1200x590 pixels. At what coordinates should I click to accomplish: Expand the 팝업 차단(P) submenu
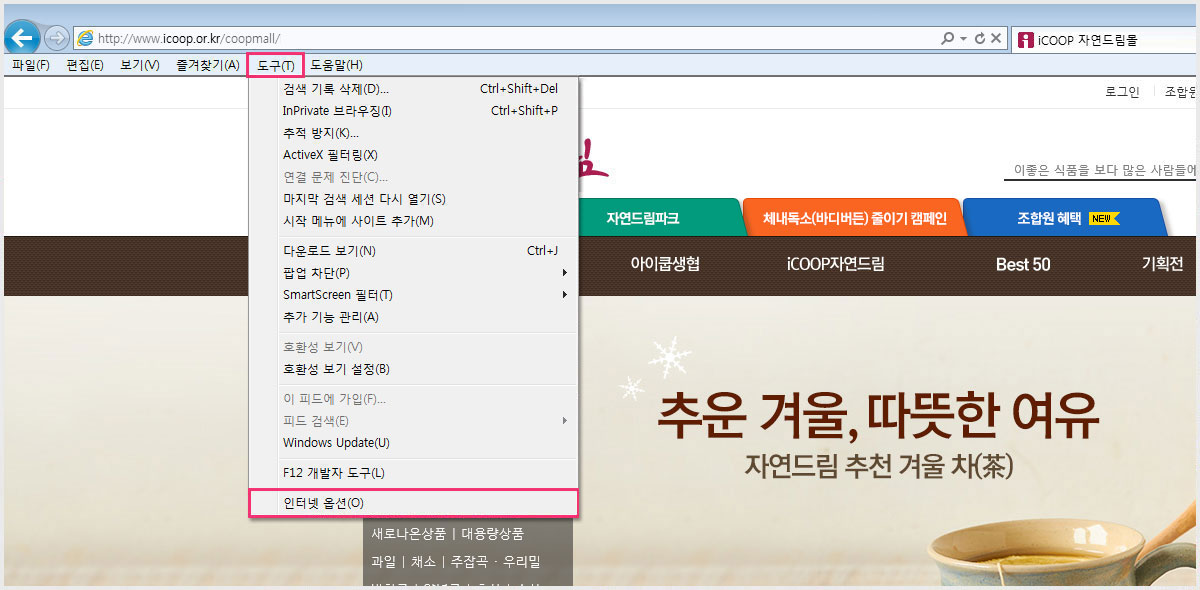pyautogui.click(x=414, y=273)
